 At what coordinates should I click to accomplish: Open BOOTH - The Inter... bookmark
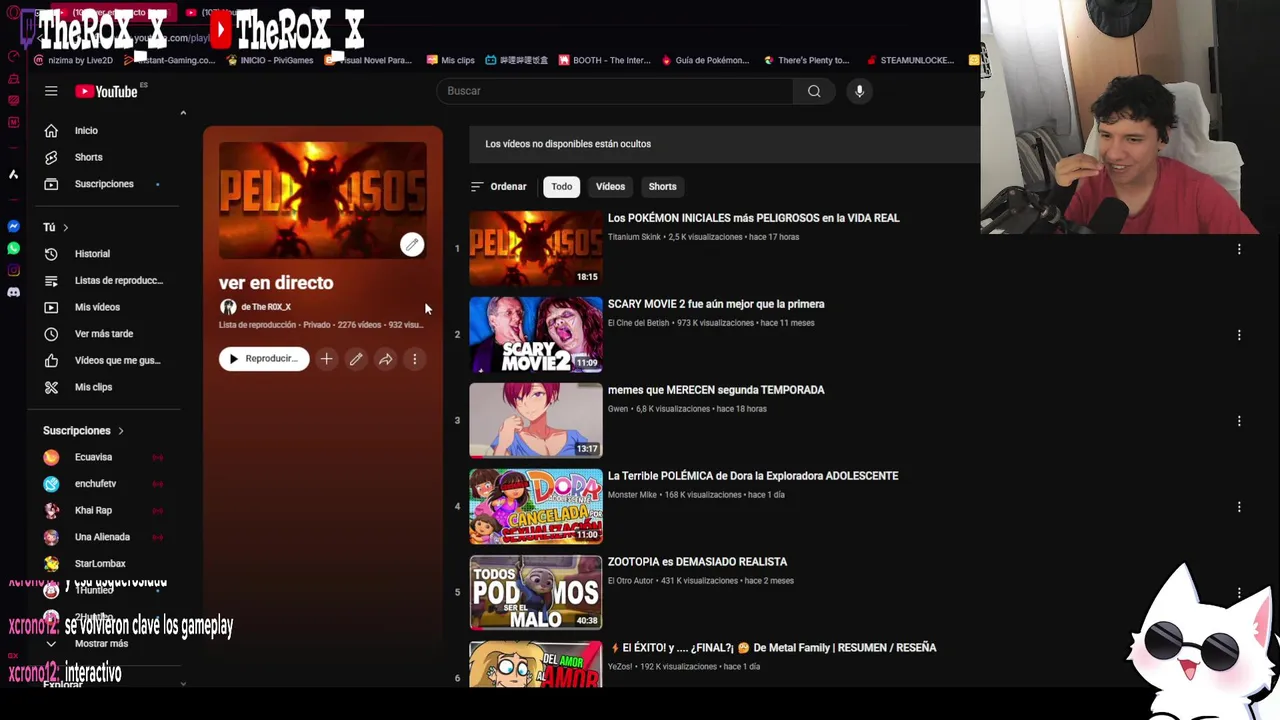[605, 60]
